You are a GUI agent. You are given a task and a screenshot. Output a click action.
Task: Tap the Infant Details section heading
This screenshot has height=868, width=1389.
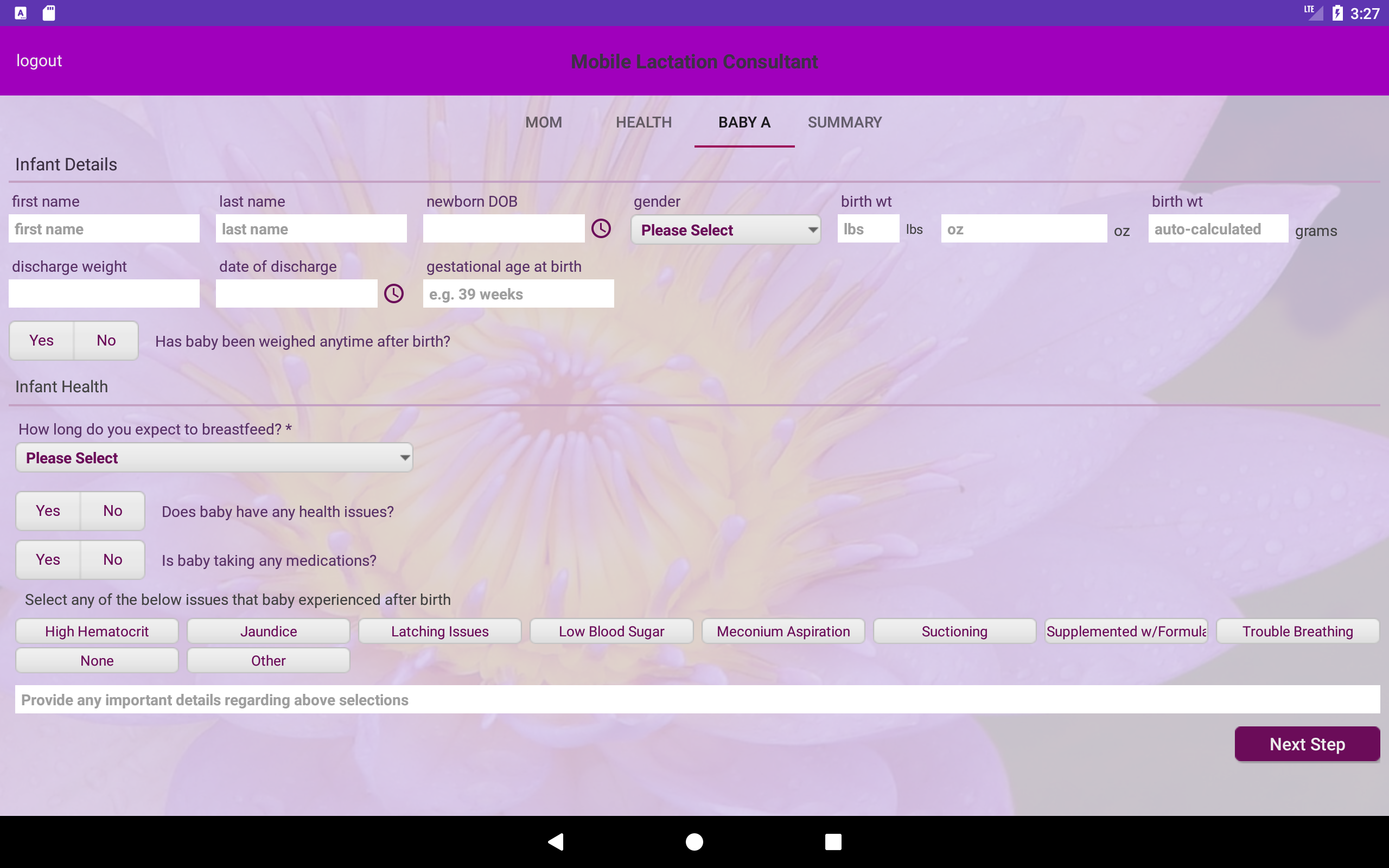66,164
